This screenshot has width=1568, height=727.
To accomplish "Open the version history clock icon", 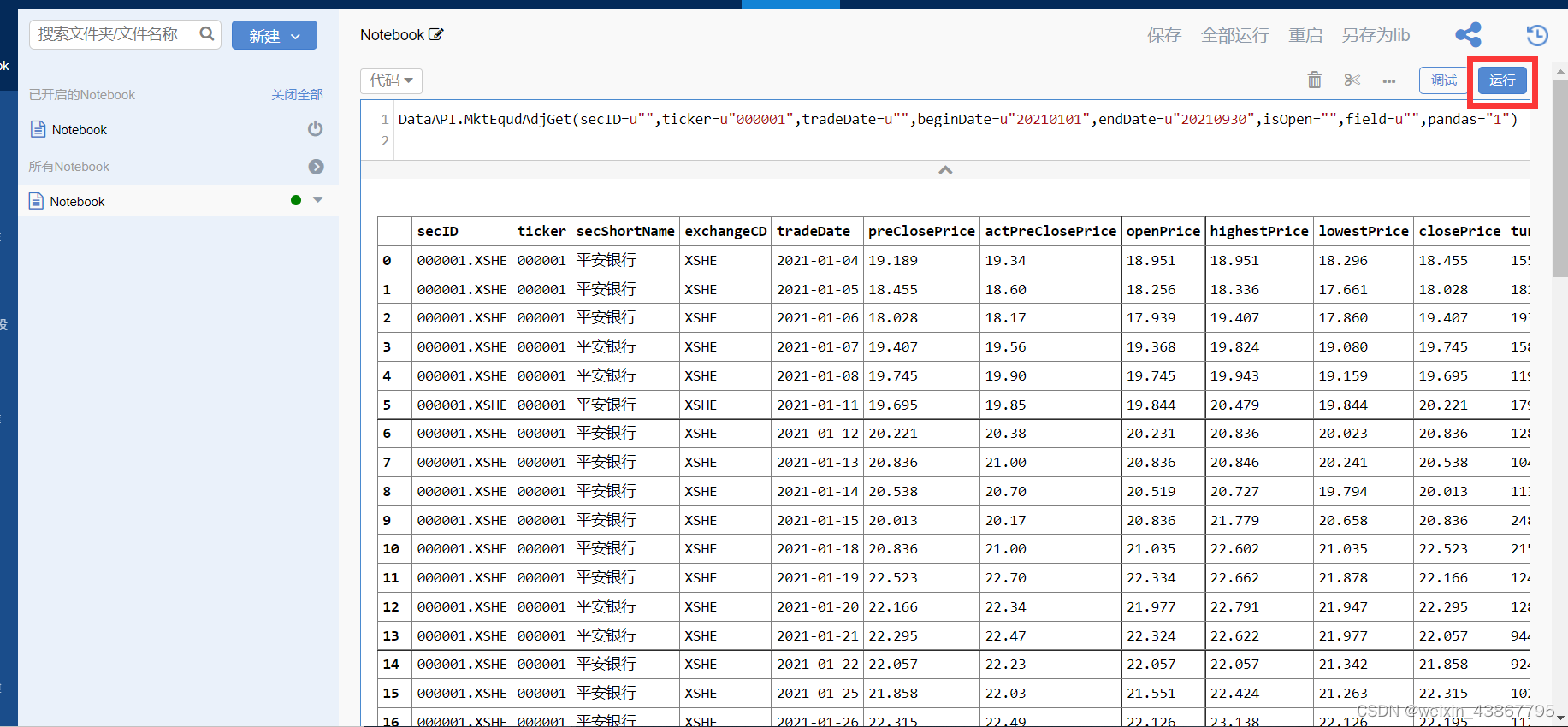I will pyautogui.click(x=1537, y=34).
